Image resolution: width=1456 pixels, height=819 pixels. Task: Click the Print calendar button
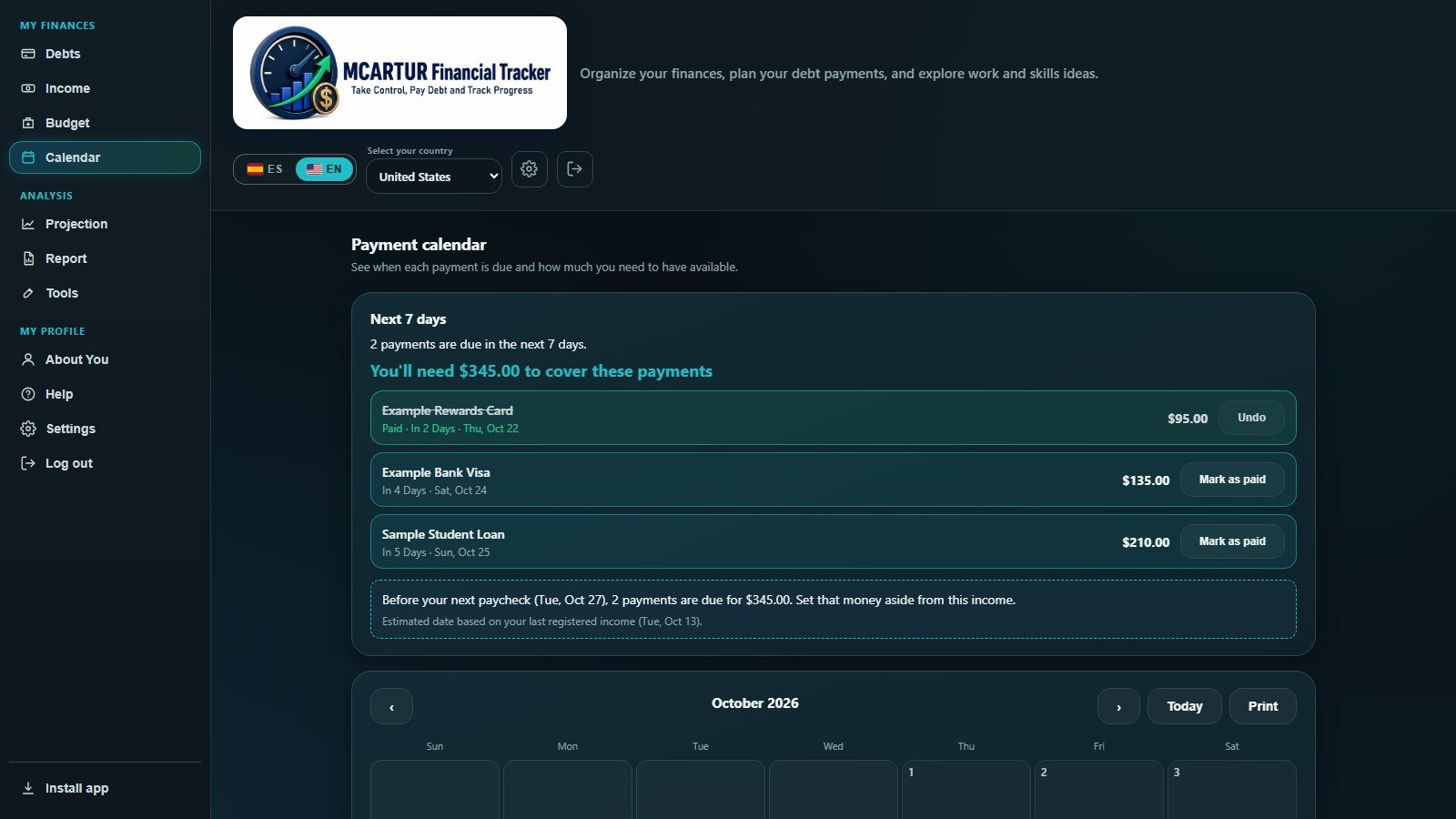(x=1263, y=706)
